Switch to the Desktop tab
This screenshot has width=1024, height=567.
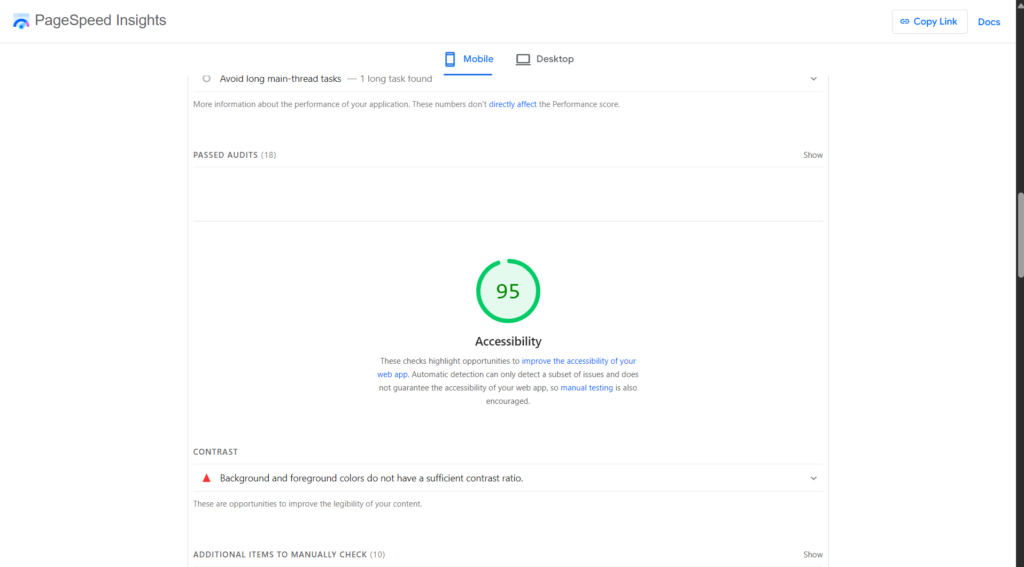(x=545, y=59)
